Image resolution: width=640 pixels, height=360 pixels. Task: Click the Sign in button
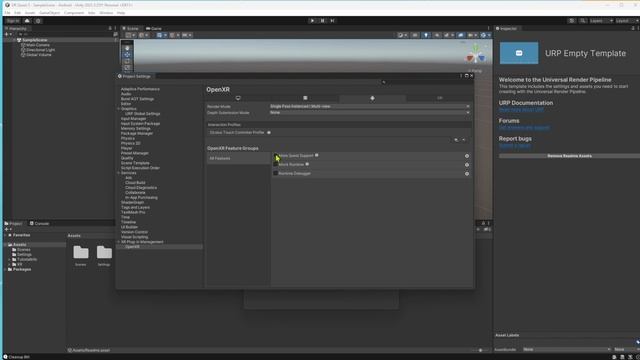pyautogui.click(x=13, y=21)
